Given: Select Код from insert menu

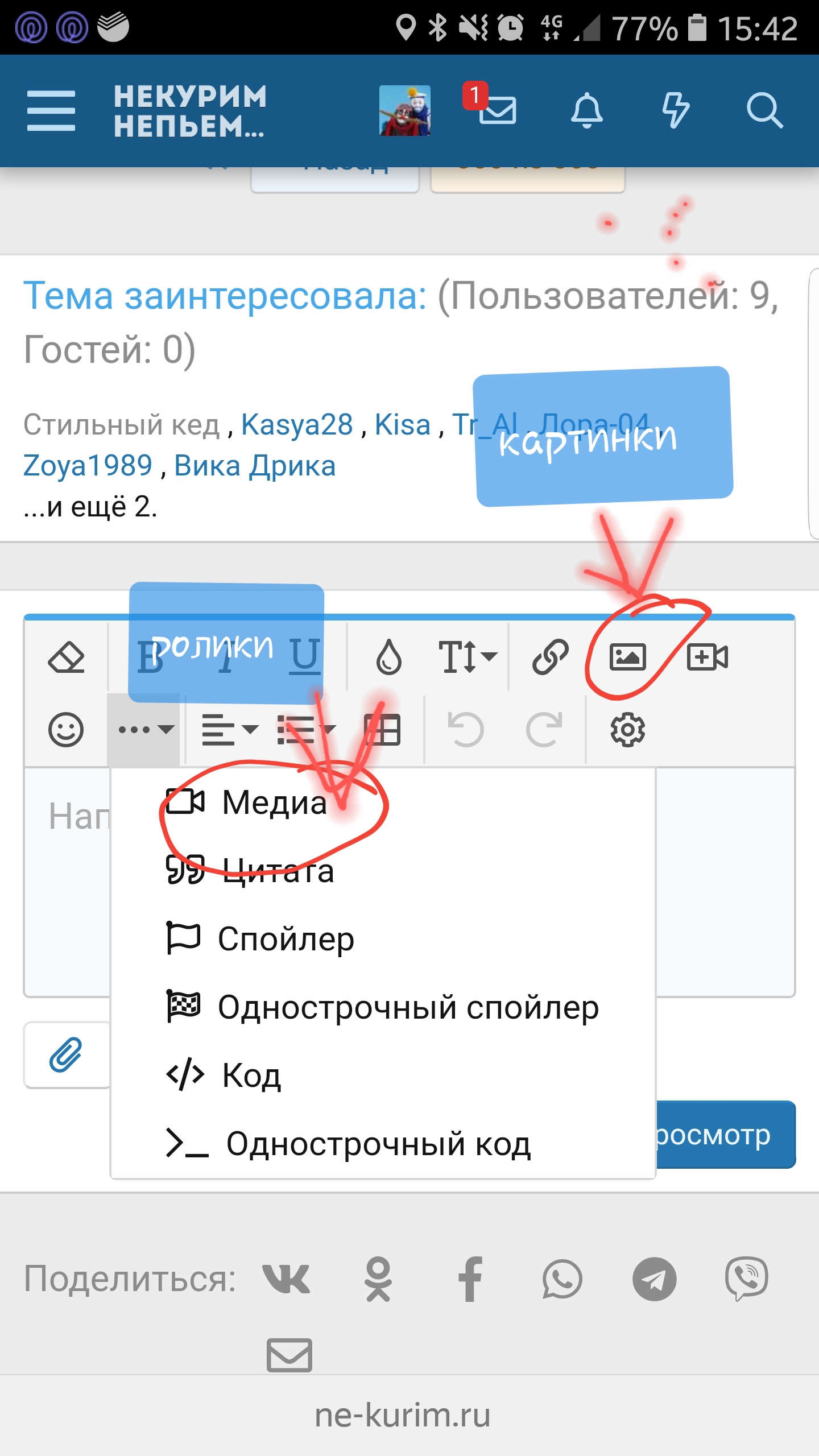Looking at the screenshot, I should click(383, 1075).
